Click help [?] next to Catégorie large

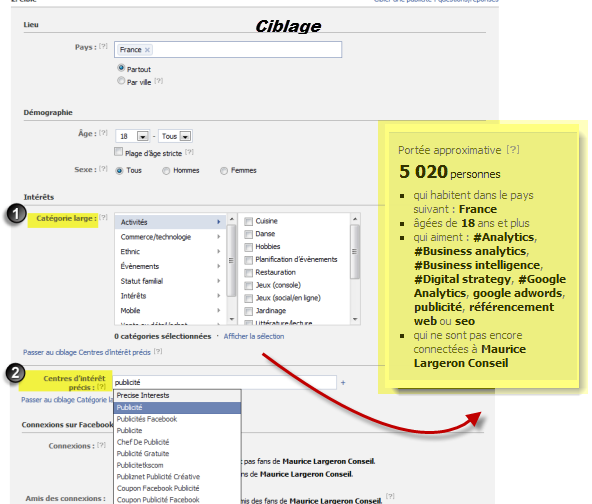coord(103,217)
